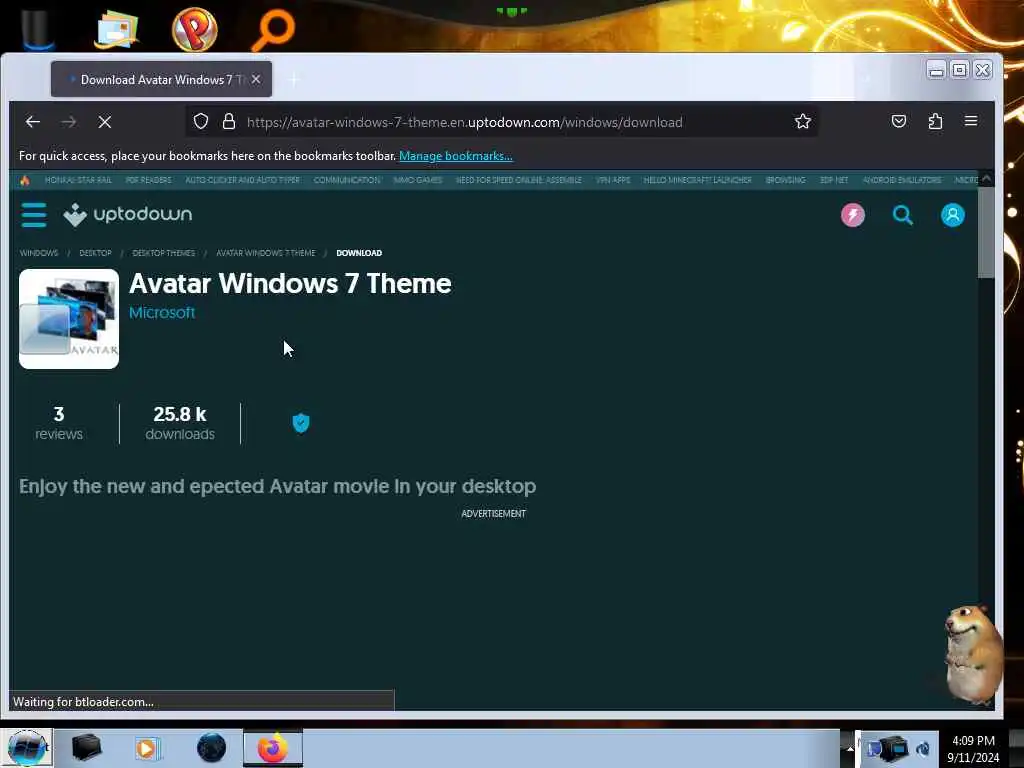This screenshot has height=768, width=1024.
Task: Open the 4:09 PM taskbar clock
Action: (973, 749)
